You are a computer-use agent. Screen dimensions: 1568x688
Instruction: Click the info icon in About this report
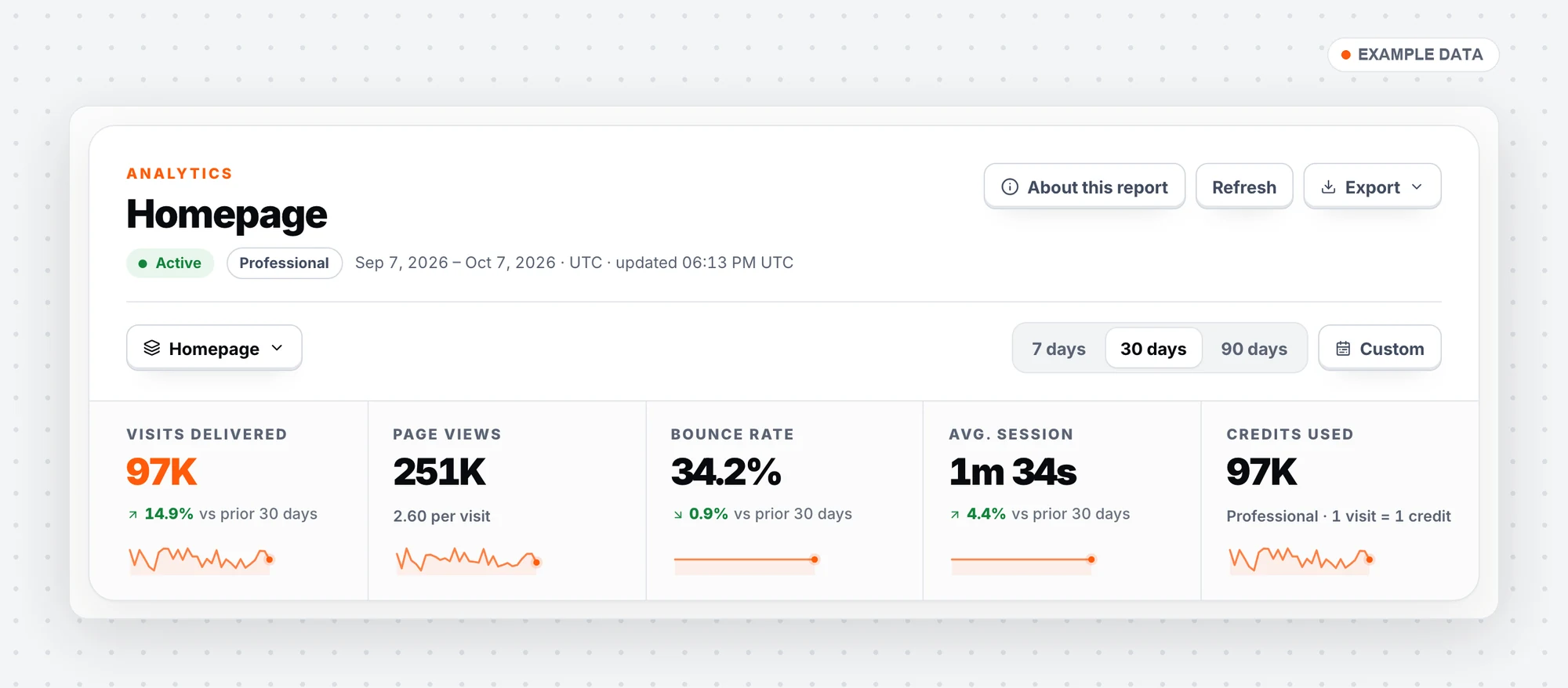(x=1010, y=187)
